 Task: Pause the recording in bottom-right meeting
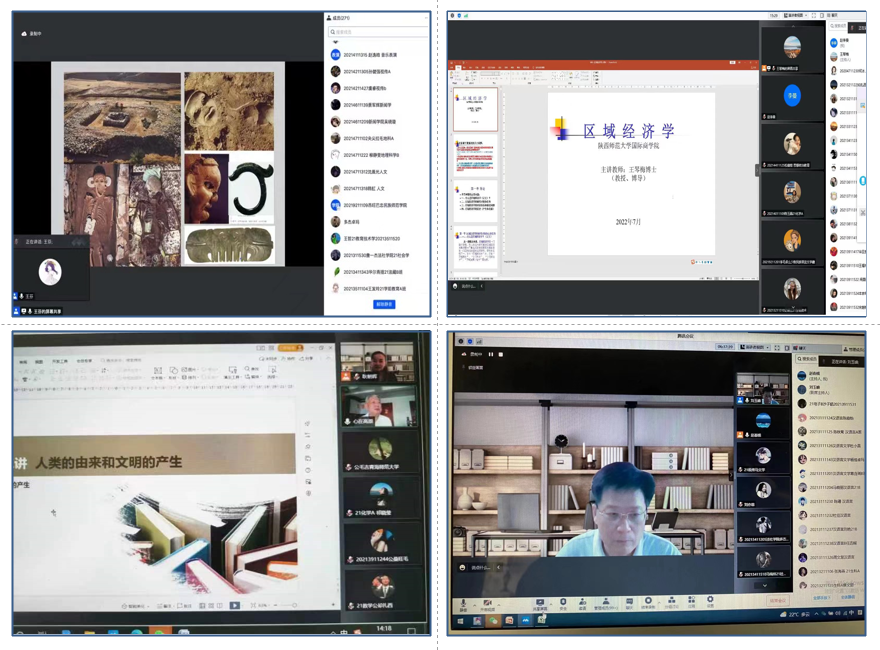[491, 354]
